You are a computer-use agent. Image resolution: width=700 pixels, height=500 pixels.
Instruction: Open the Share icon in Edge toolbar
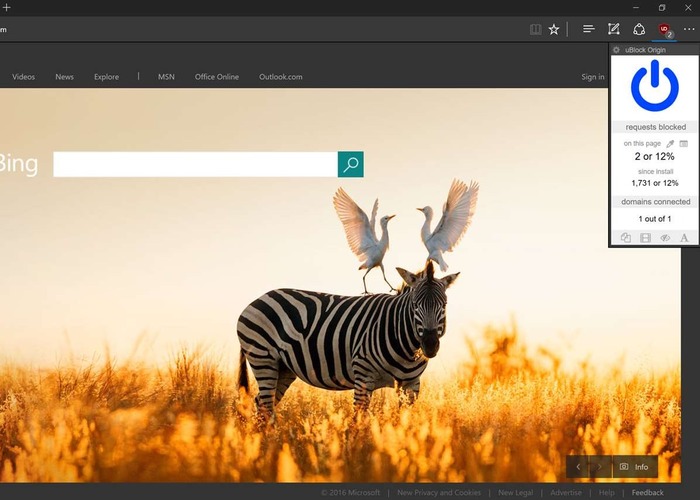[639, 29]
